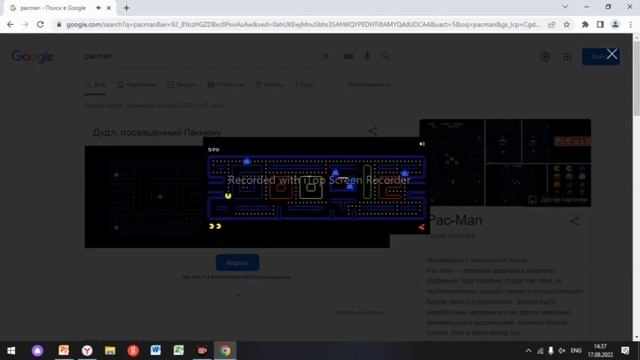Start voice search with microphone
The width and height of the screenshot is (640, 360).
pyautogui.click(x=367, y=56)
